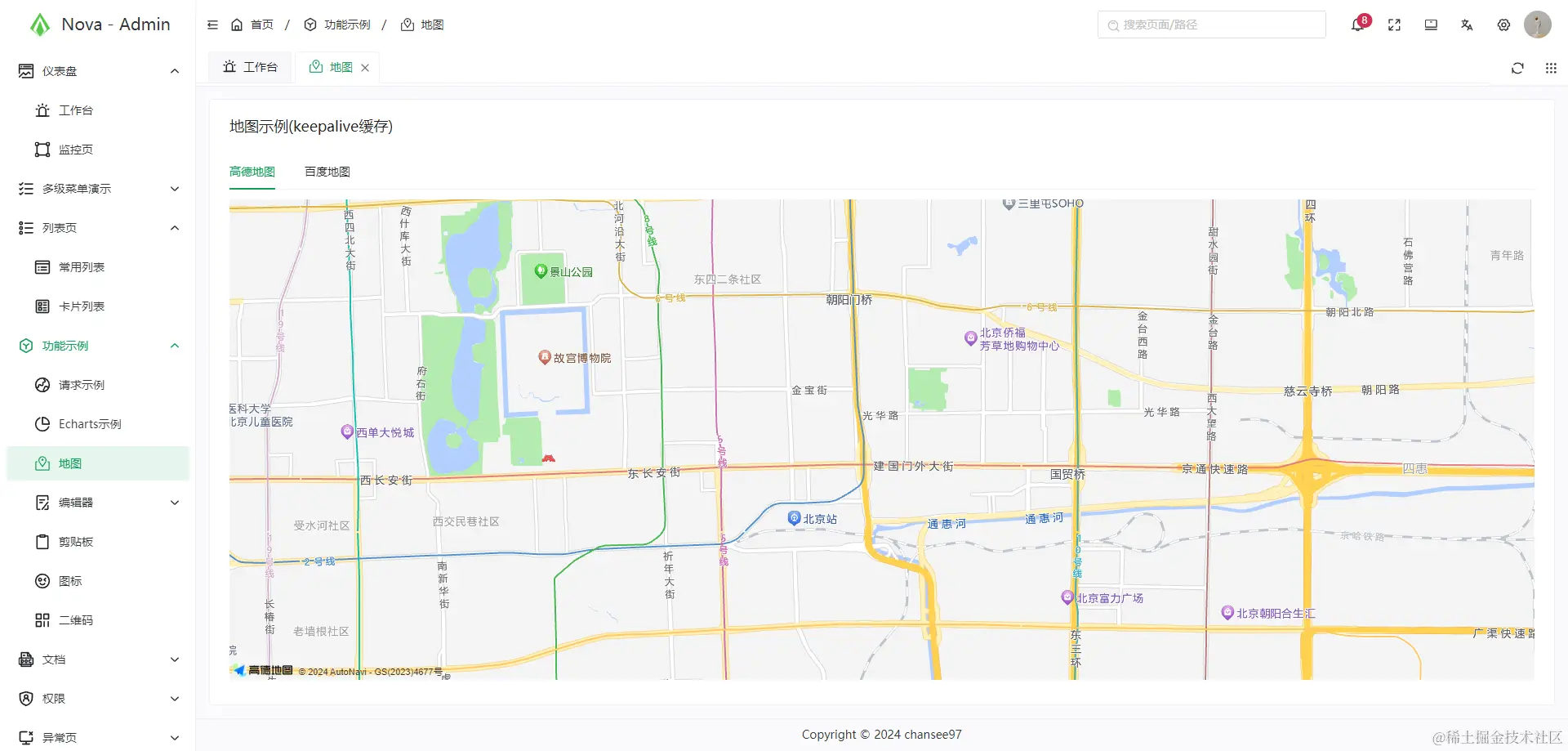Click the 三里屯SOHO marker
The height and width of the screenshot is (751, 1568).
click(x=1009, y=203)
